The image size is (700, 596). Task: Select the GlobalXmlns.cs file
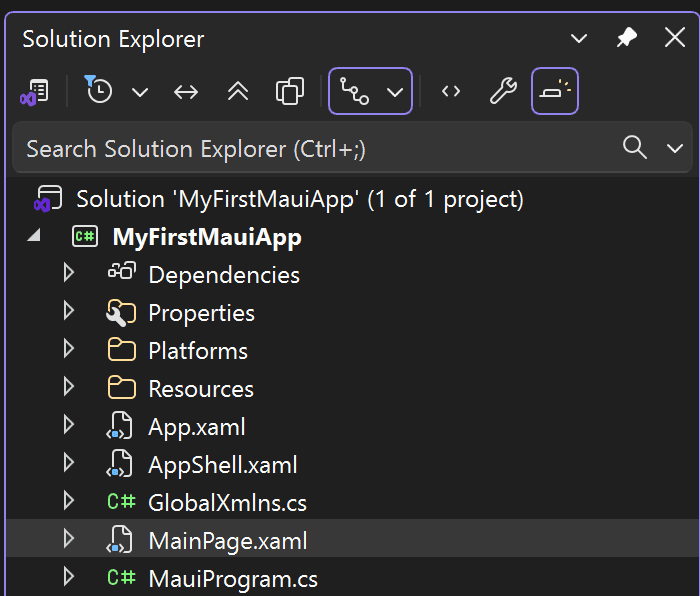point(228,504)
